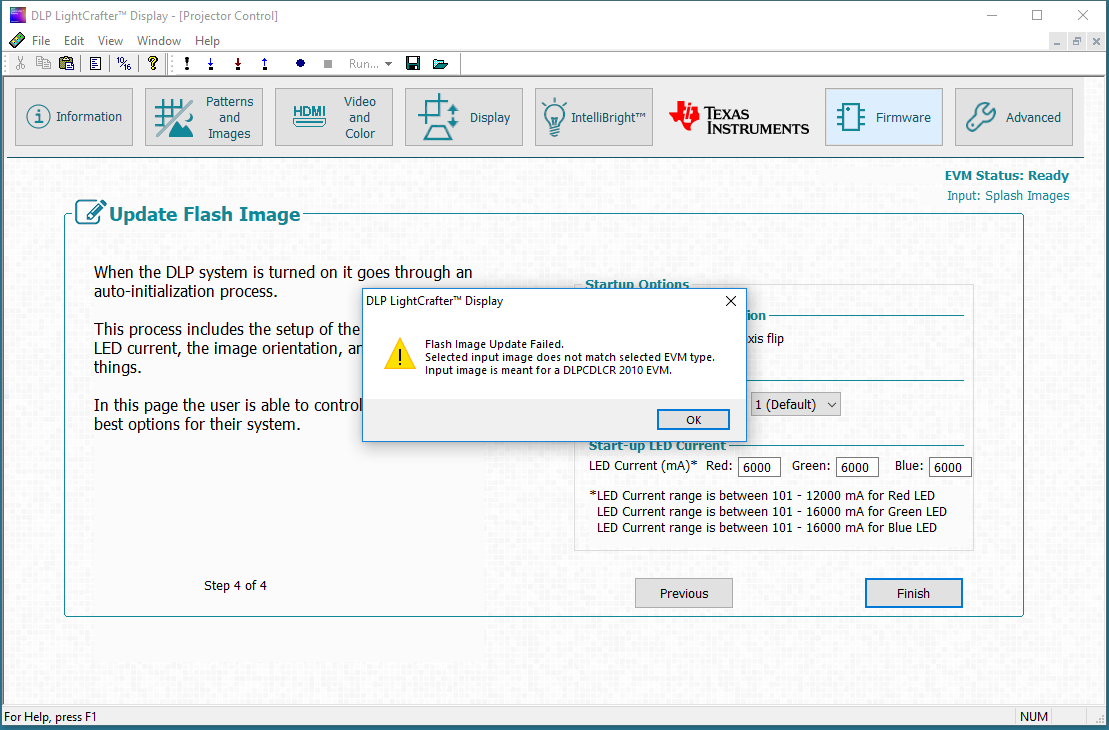The width and height of the screenshot is (1109, 730).
Task: Click the Texas Instruments logo
Action: (x=738, y=117)
